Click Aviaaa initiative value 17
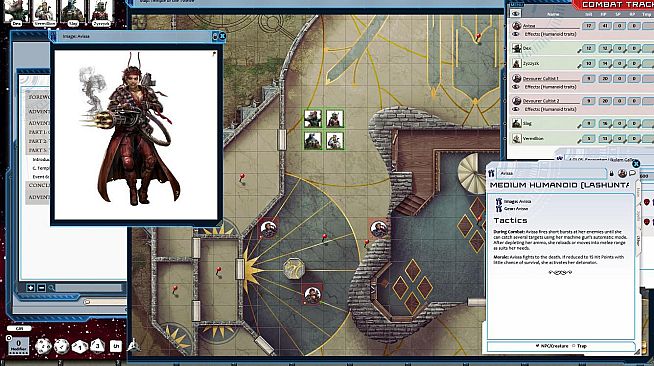The image size is (654, 366). point(589,26)
